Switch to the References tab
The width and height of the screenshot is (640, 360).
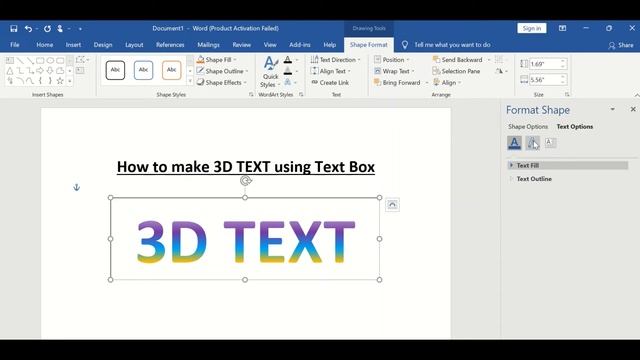click(170, 45)
